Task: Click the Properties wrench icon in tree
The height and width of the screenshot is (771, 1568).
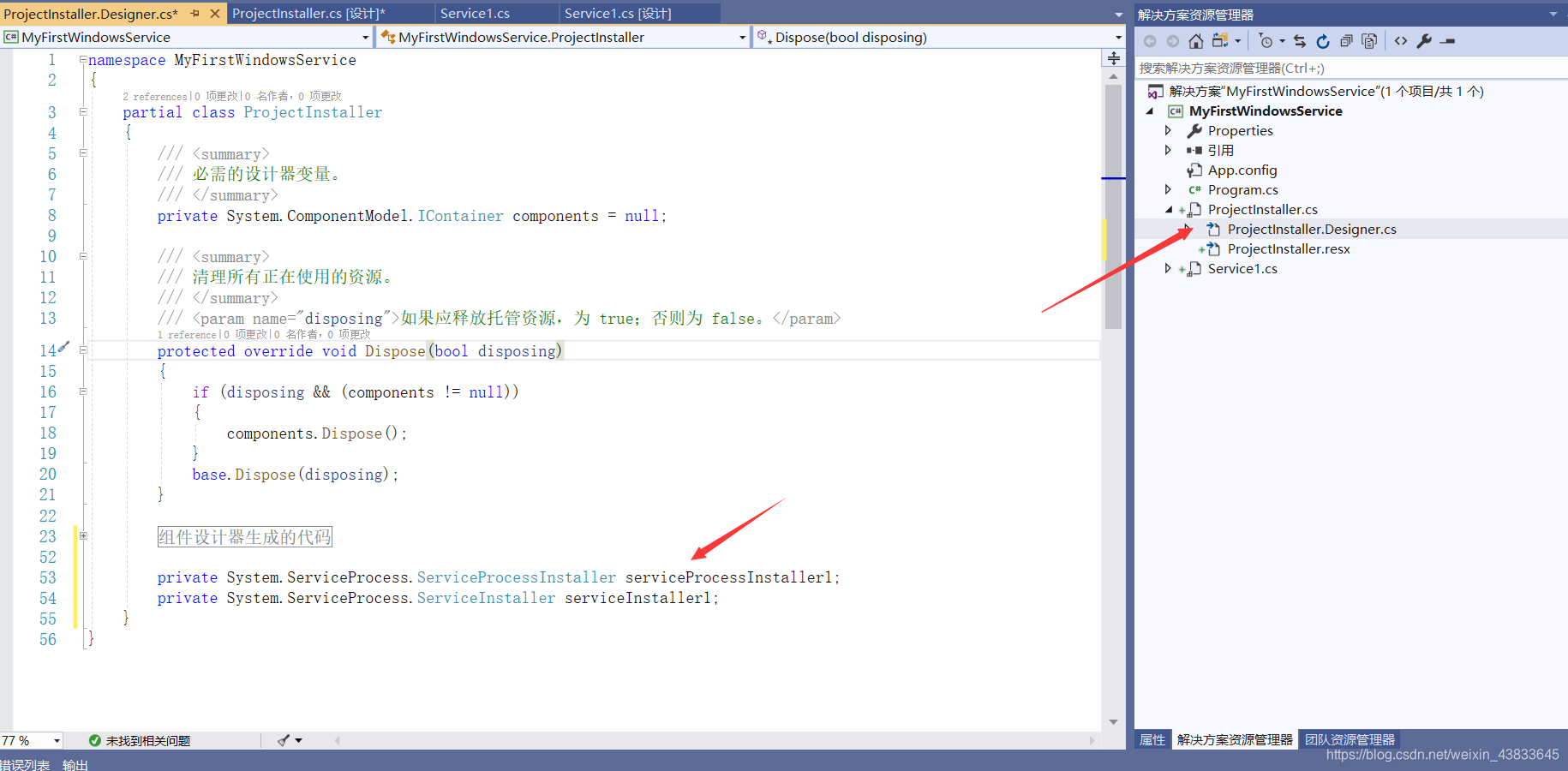Action: point(1194,131)
